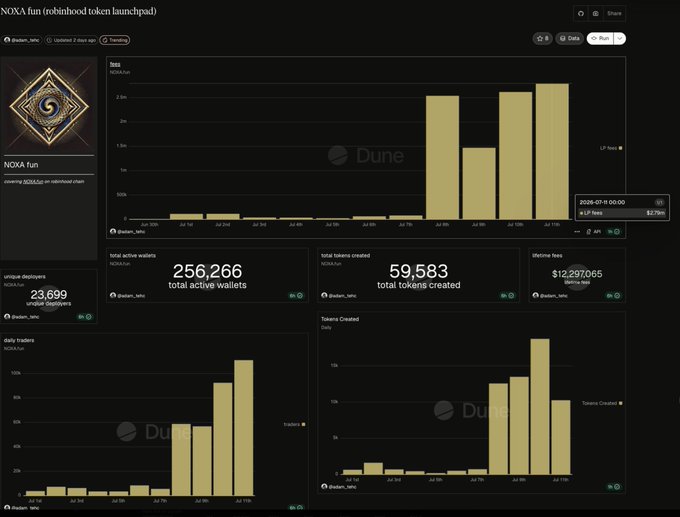Open the @adam_tehc author chip in the header
Image resolution: width=680 pixels, height=517 pixels.
click(x=22, y=40)
